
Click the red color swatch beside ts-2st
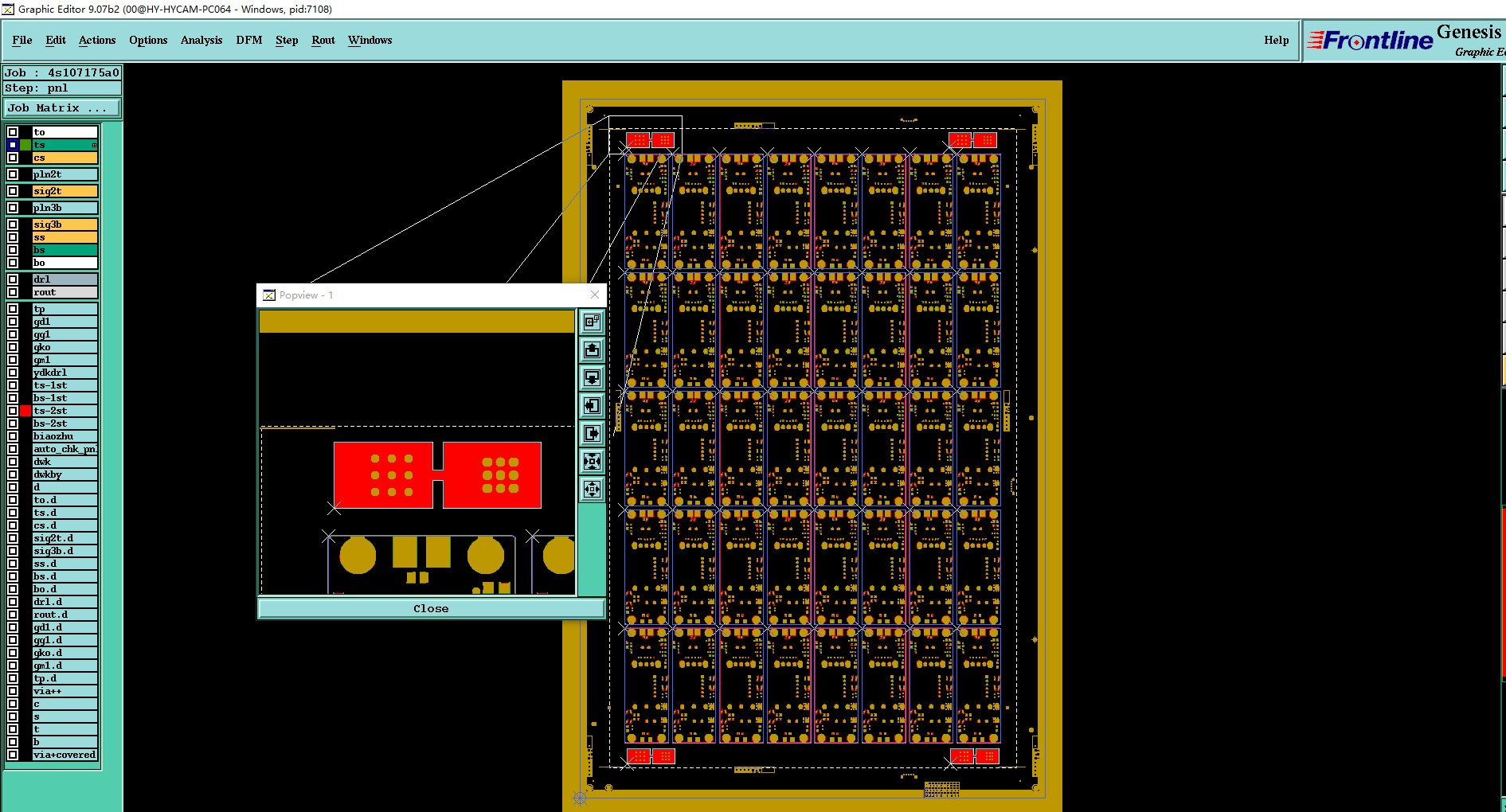point(25,411)
